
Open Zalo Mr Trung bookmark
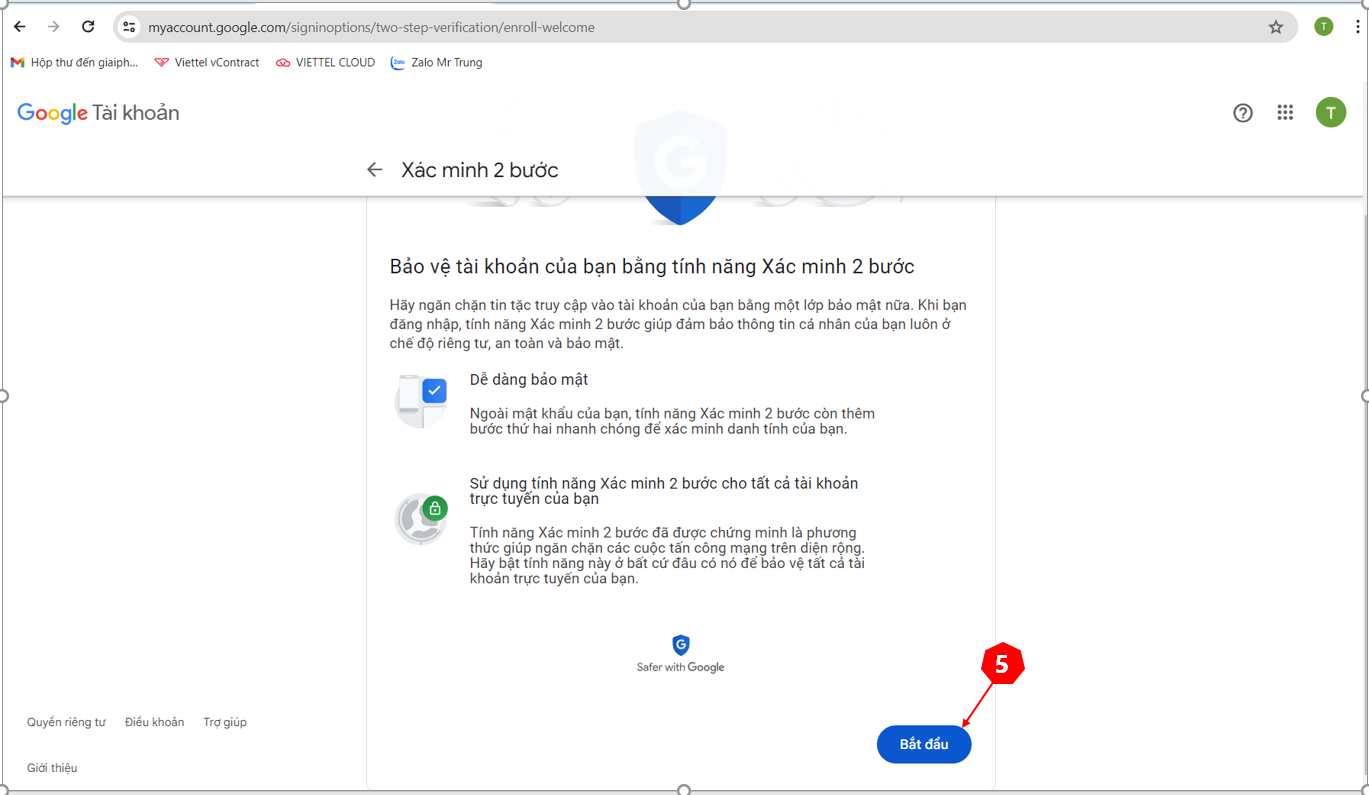[x=437, y=62]
